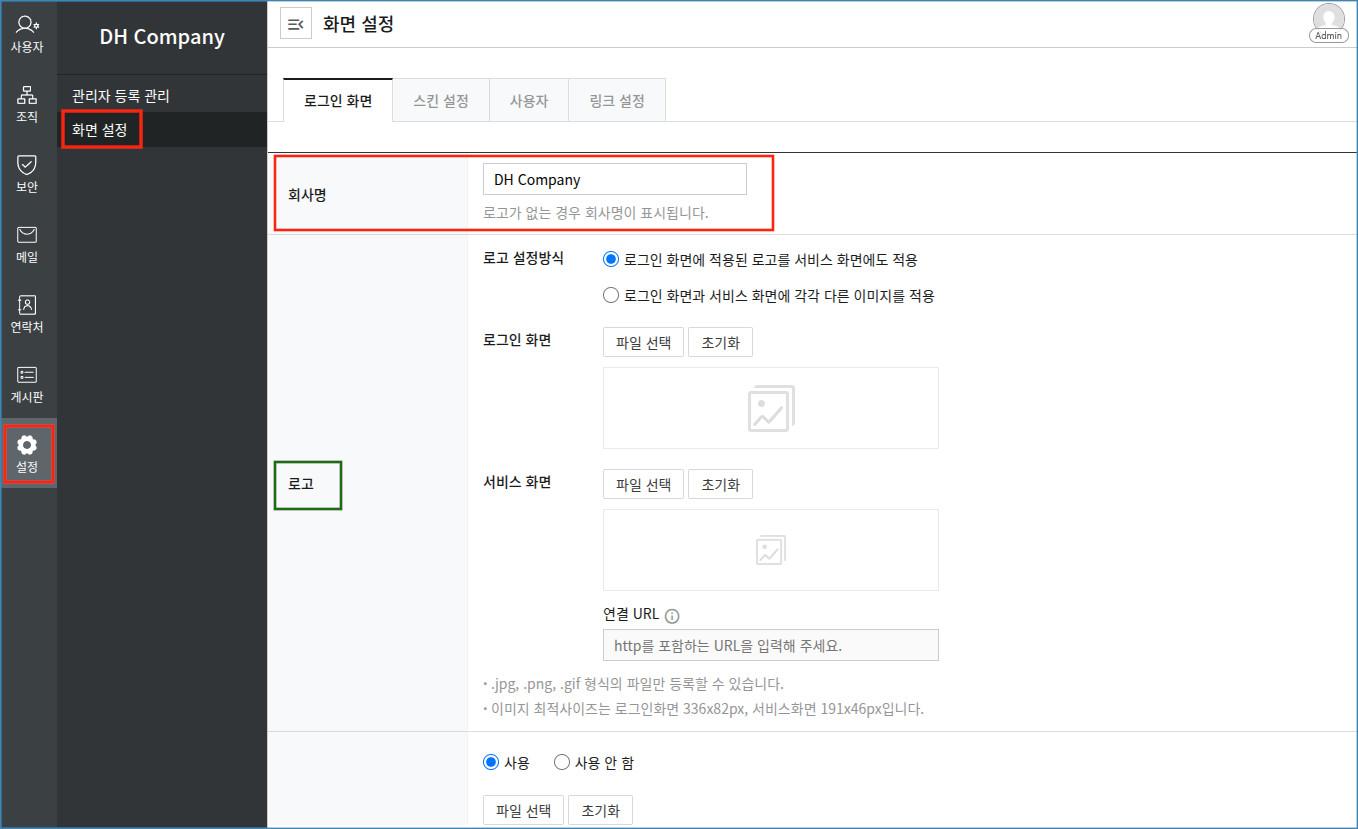Click the info icon next to 연결 URL
Viewport: 1358px width, 829px height.
point(672,616)
